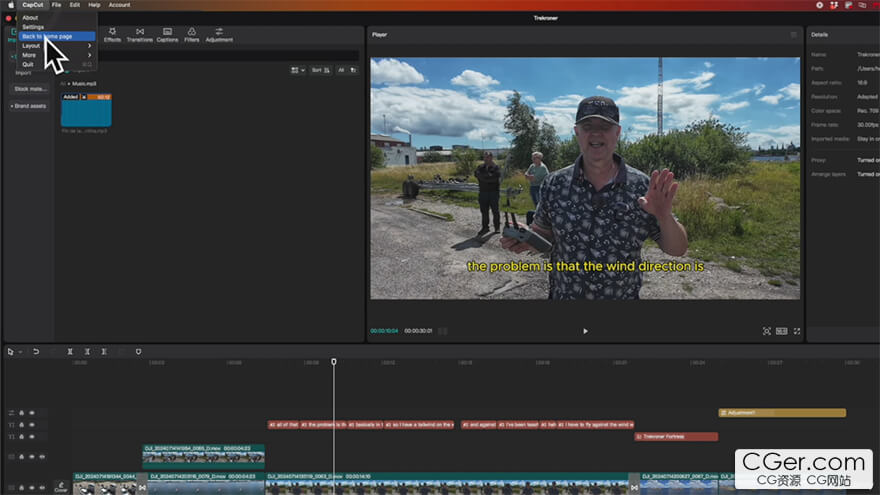Hide the first text track

pyautogui.click(x=31, y=425)
